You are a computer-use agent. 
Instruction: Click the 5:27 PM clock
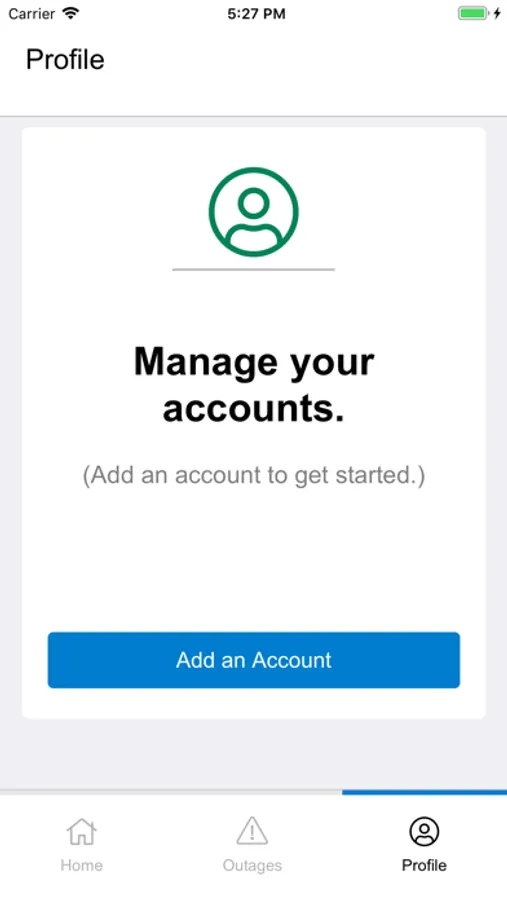256,14
